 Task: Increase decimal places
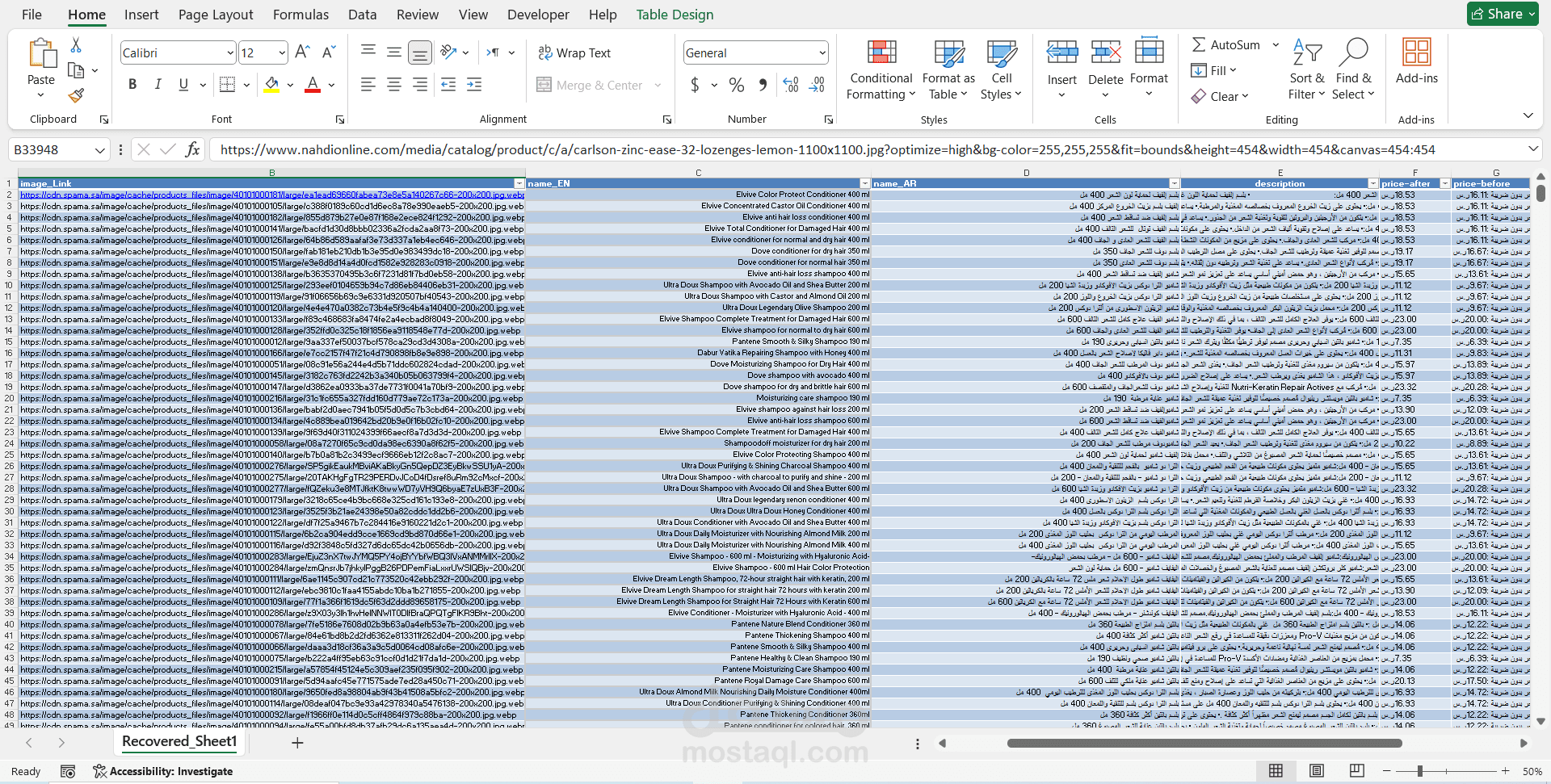(x=791, y=85)
